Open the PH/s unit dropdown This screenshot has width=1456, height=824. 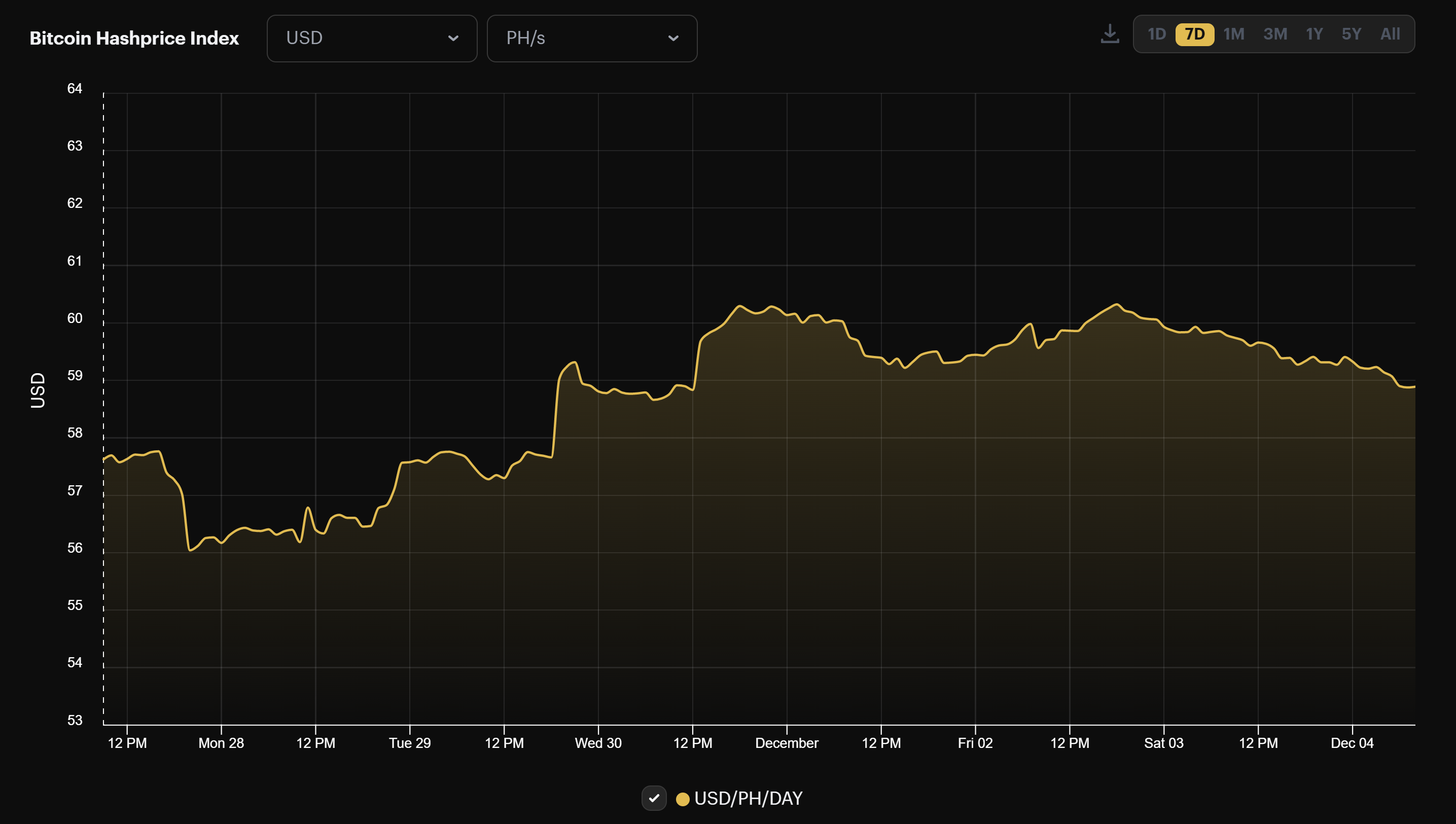coord(592,38)
